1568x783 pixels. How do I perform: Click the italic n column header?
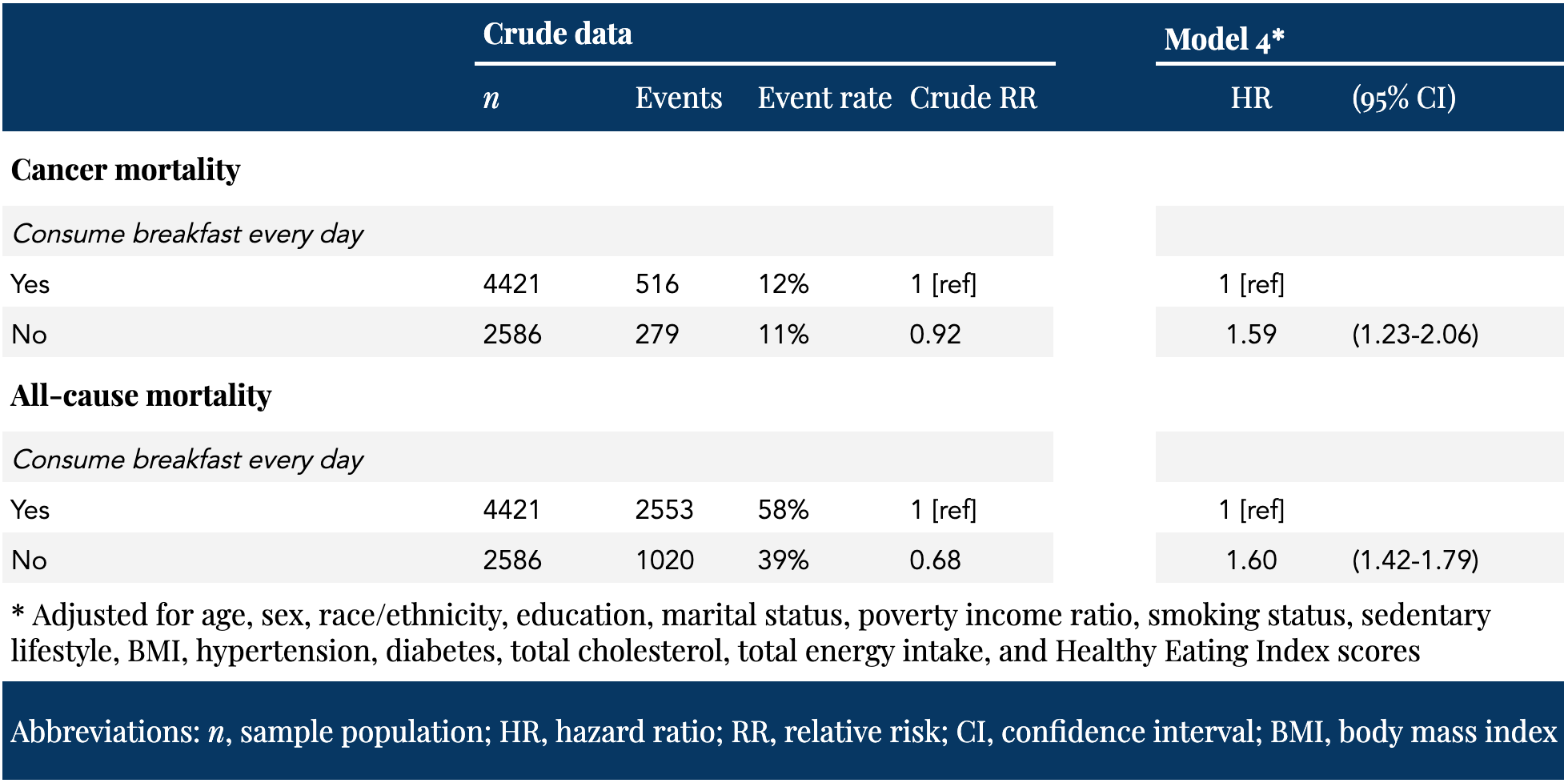point(491,98)
